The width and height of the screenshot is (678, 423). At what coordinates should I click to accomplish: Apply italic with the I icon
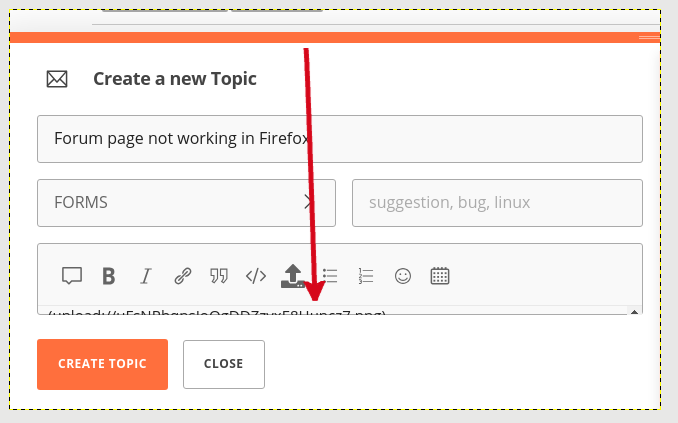[x=146, y=276]
